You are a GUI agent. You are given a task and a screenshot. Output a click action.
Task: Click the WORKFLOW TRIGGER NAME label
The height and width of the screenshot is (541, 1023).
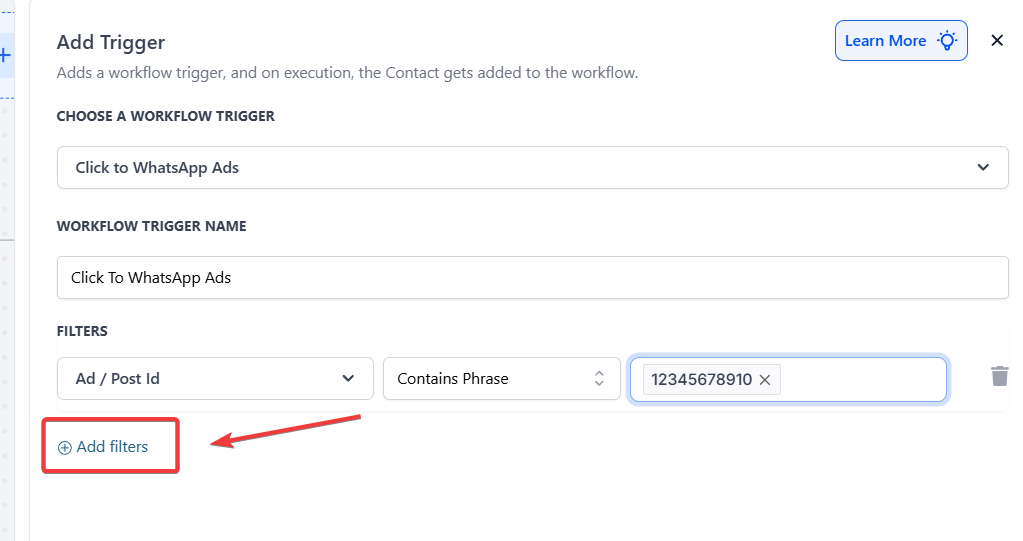(151, 226)
